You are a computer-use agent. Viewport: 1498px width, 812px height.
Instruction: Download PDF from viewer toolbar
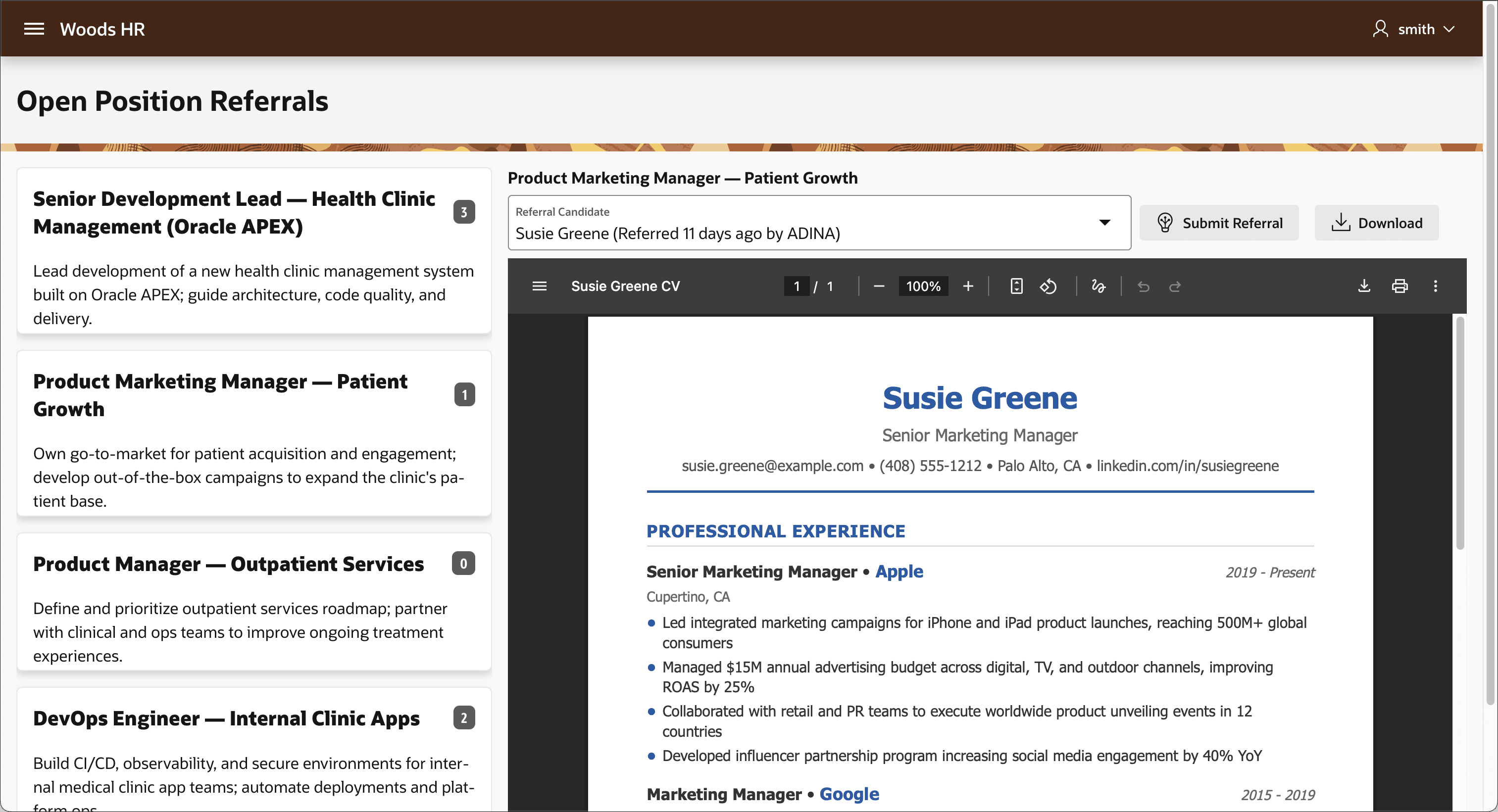point(1364,286)
